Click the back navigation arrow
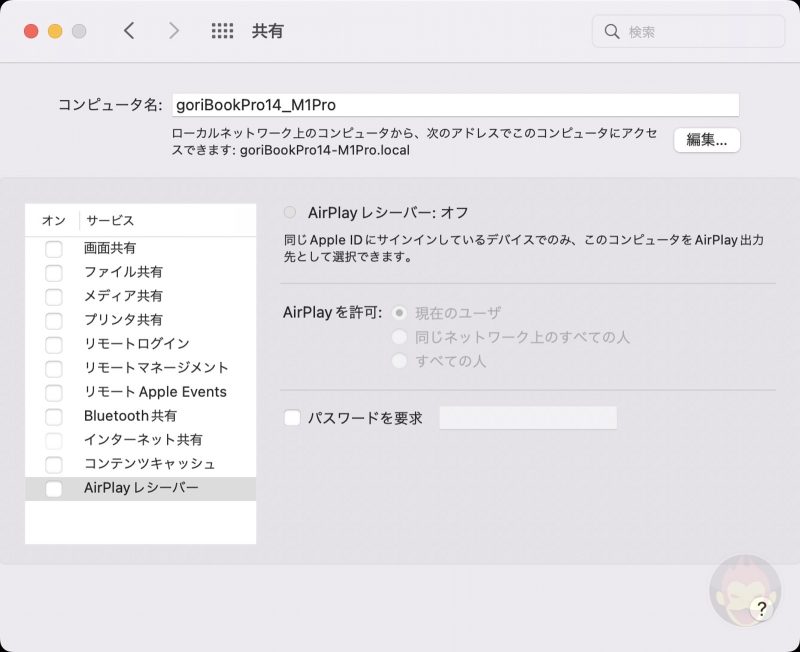 pyautogui.click(x=130, y=31)
